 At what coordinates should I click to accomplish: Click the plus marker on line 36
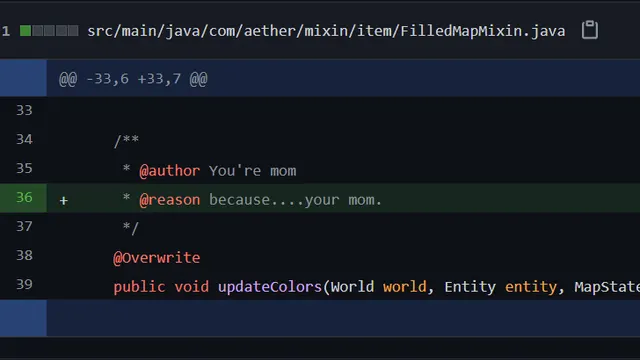click(64, 200)
